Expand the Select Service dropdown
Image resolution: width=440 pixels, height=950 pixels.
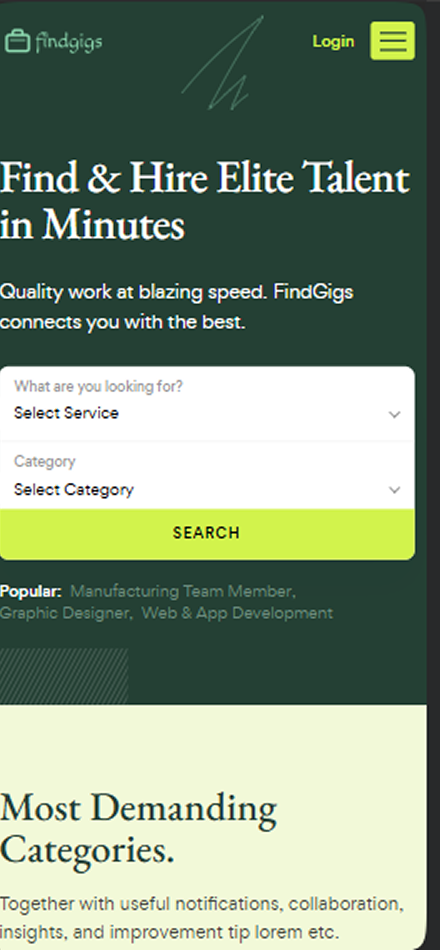[x=207, y=404]
